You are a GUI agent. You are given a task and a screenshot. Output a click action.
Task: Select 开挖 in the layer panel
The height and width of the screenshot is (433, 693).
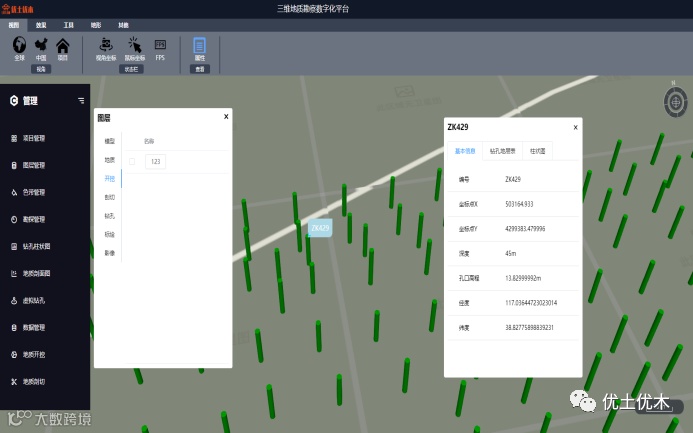[x=110, y=178]
